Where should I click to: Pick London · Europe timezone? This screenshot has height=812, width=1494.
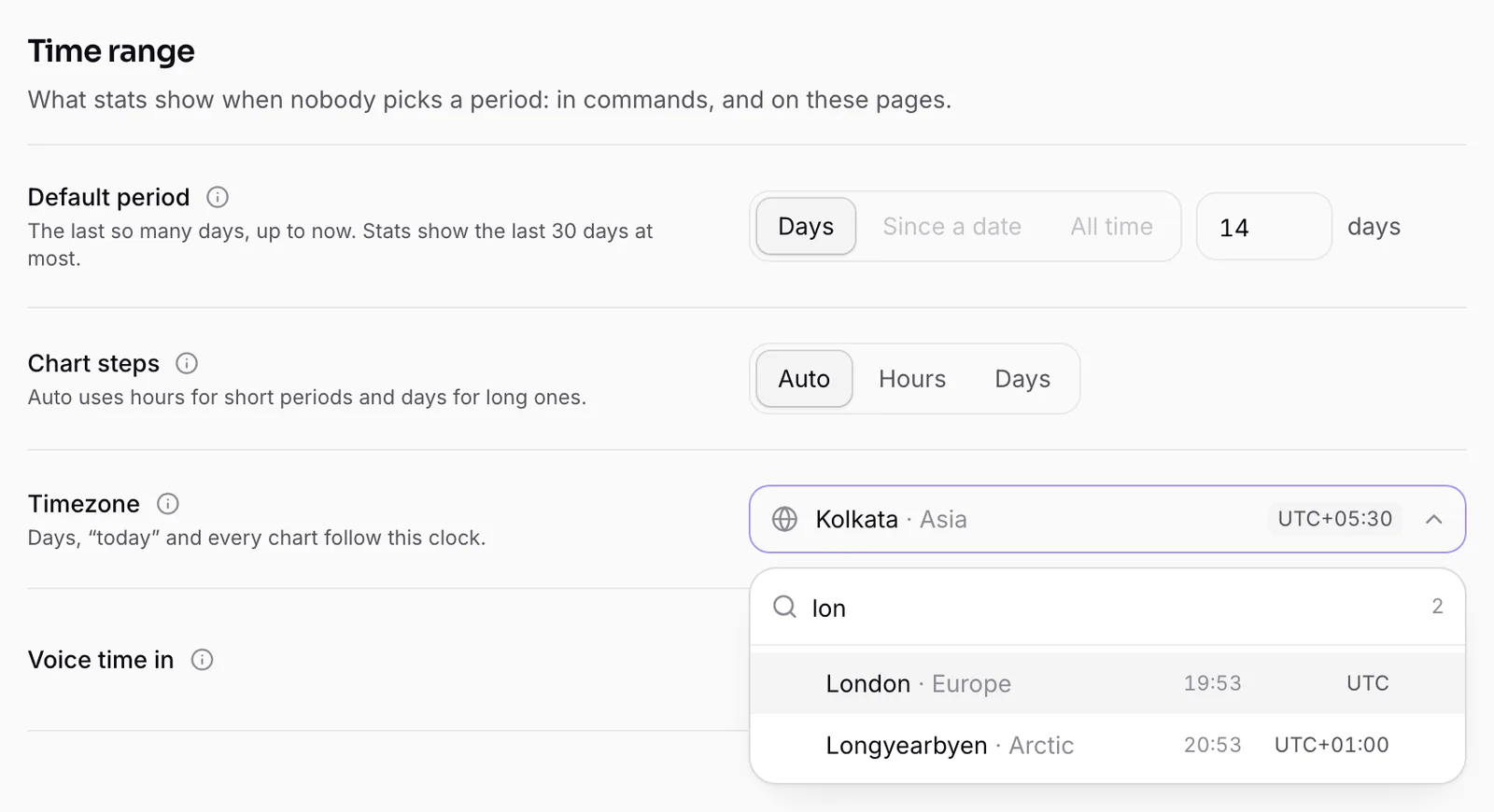1107,683
